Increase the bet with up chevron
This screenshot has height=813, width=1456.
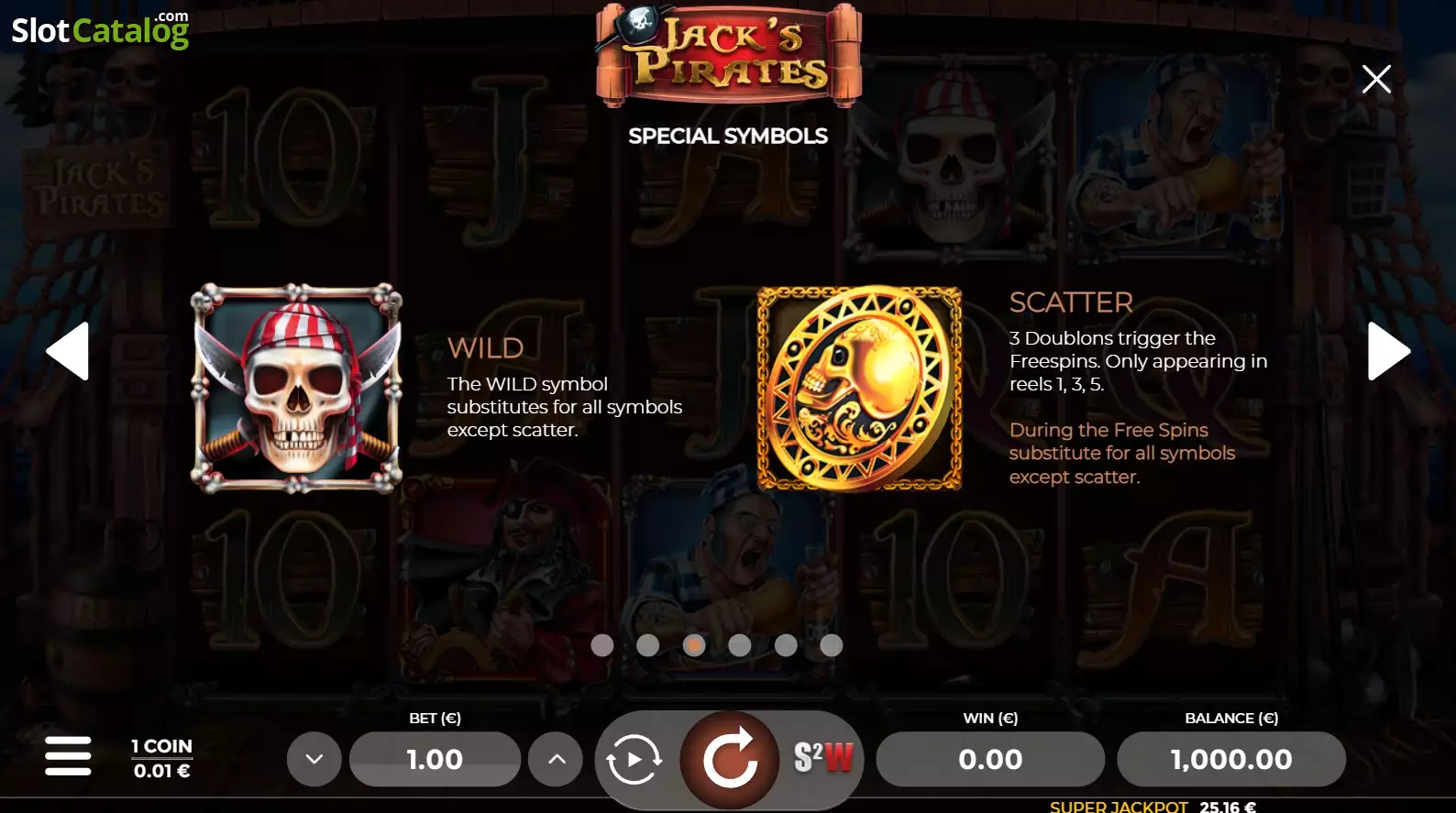coord(557,759)
